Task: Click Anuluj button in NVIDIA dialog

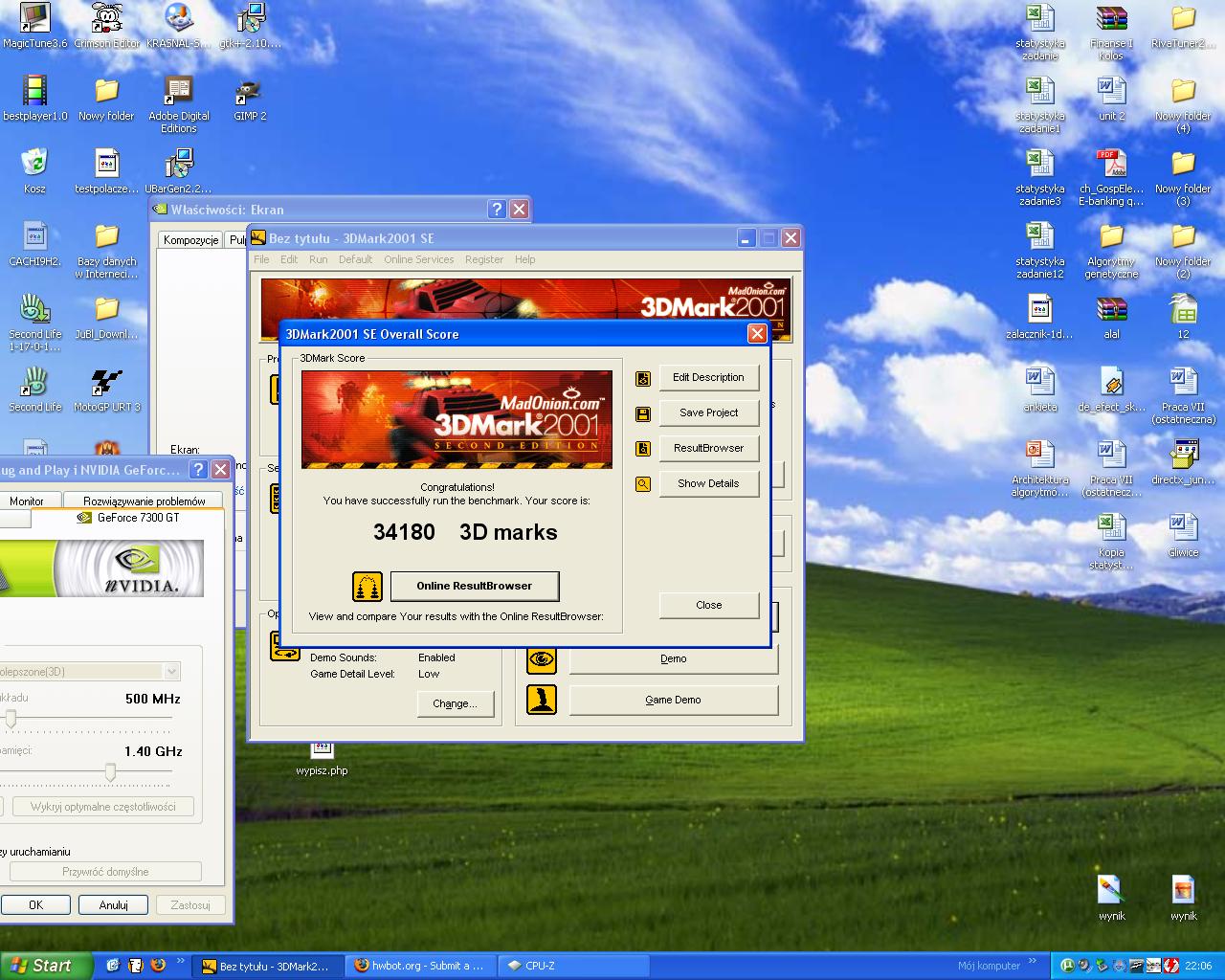Action: (113, 904)
